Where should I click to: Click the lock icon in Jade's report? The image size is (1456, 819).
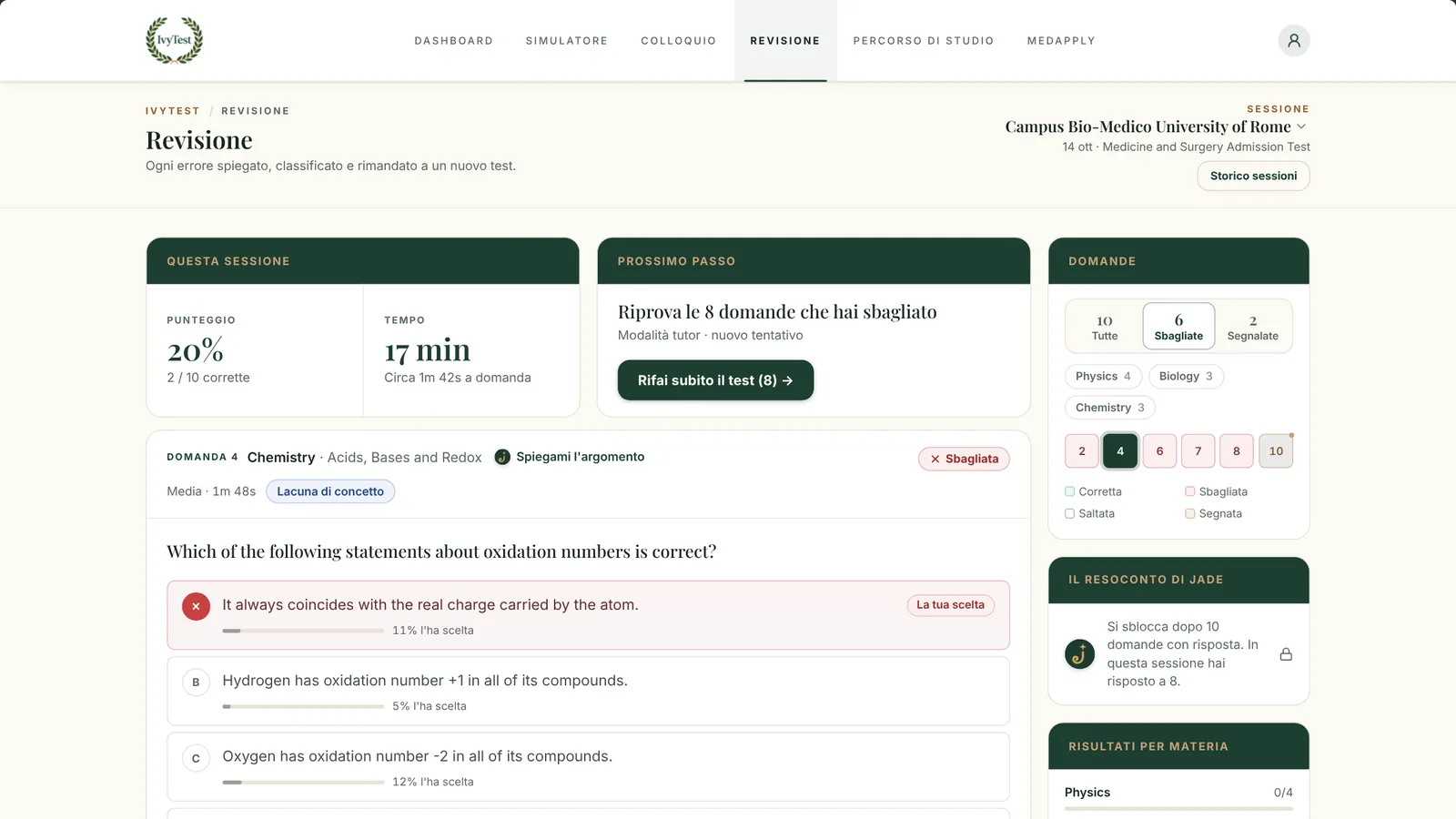[1286, 654]
